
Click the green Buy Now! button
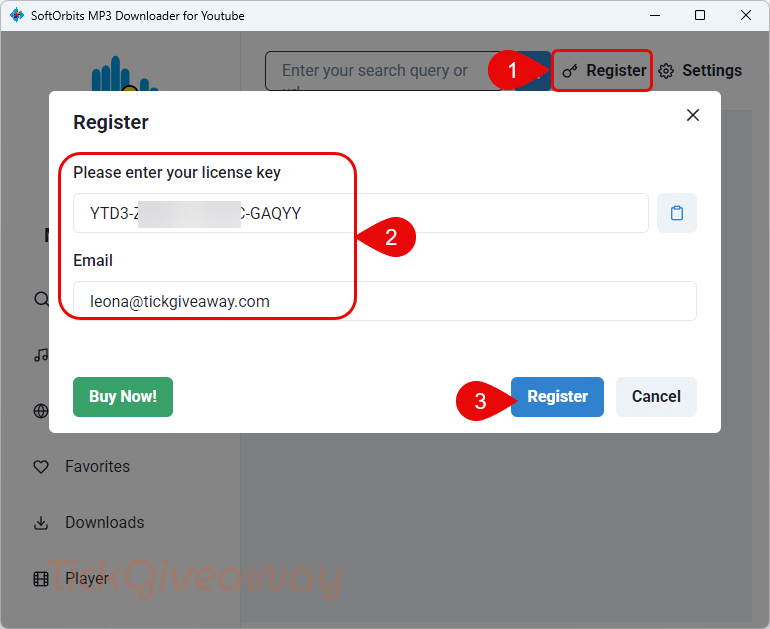pos(123,397)
